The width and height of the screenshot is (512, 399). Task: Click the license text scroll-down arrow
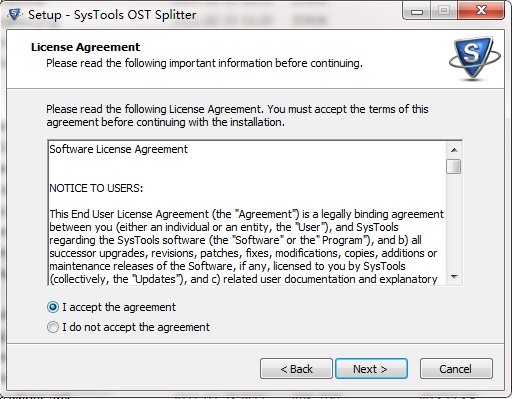(x=454, y=276)
